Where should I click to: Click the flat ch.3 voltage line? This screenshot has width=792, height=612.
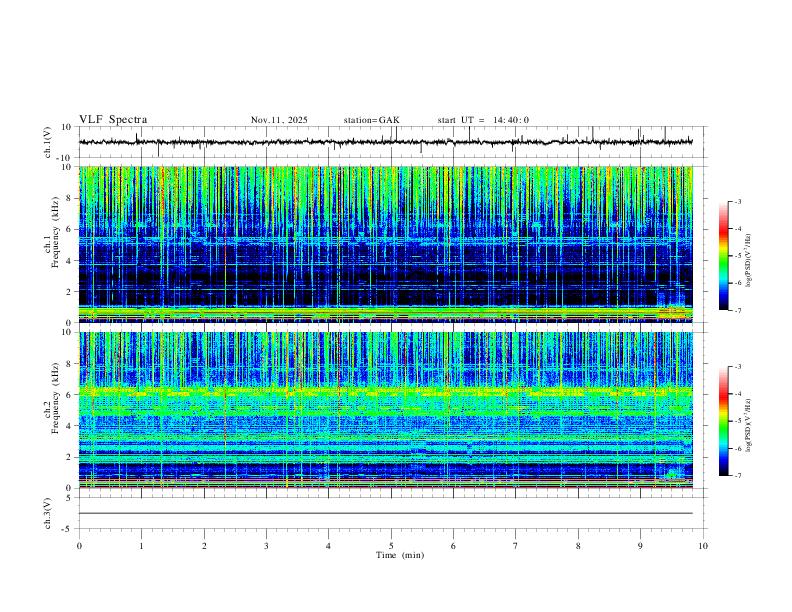(385, 514)
